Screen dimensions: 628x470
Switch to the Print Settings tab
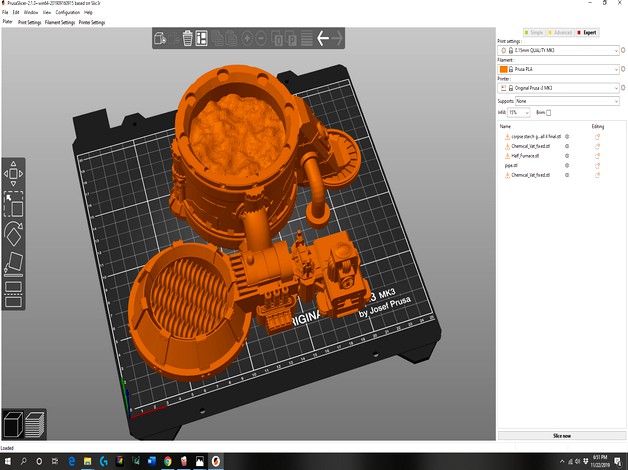pyautogui.click(x=30, y=22)
